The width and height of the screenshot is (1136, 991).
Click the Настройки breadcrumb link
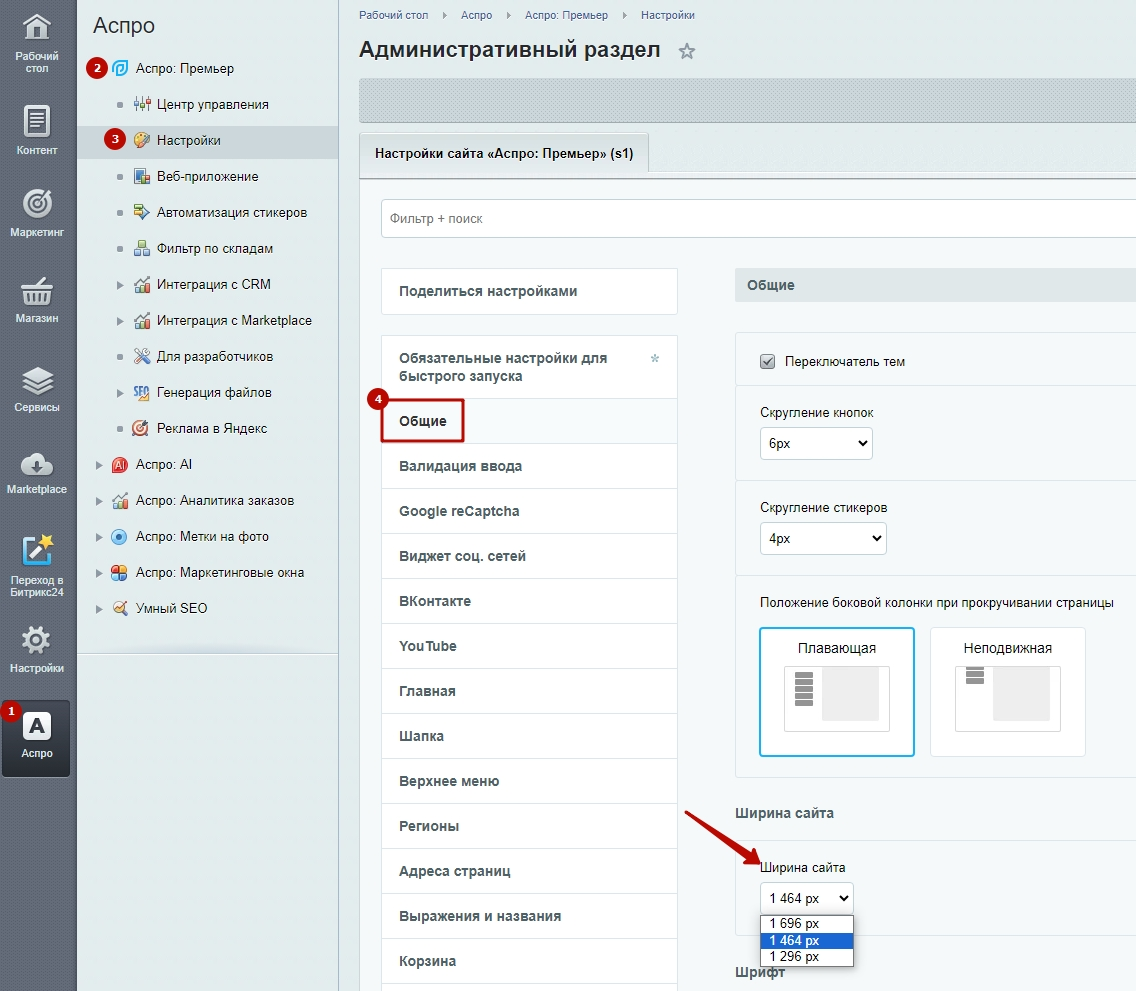(667, 15)
